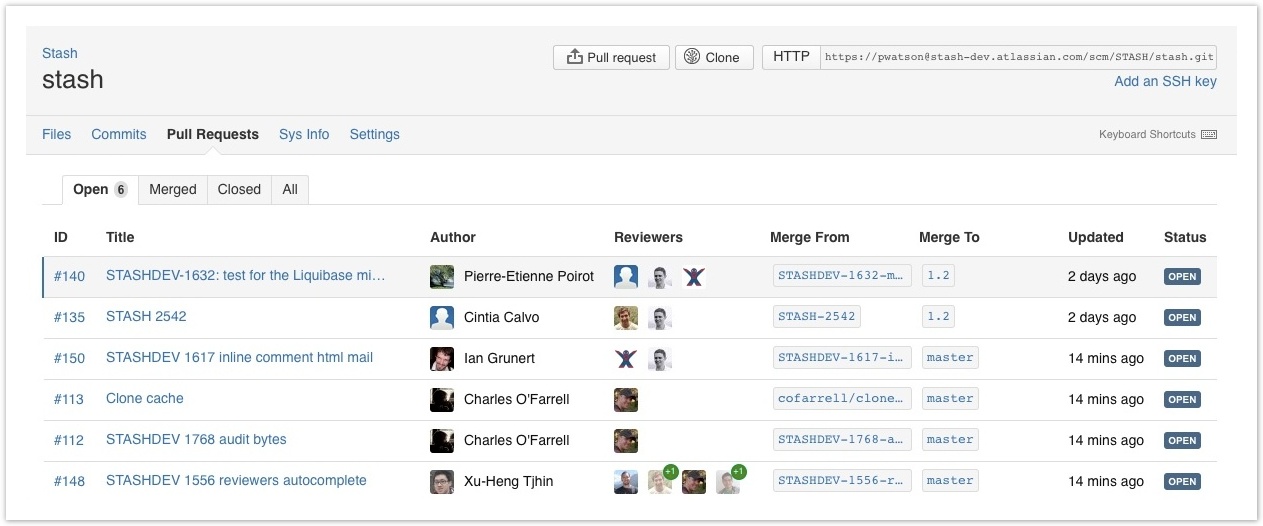Click Xu-Heng Tjhin's author avatar

442,482
